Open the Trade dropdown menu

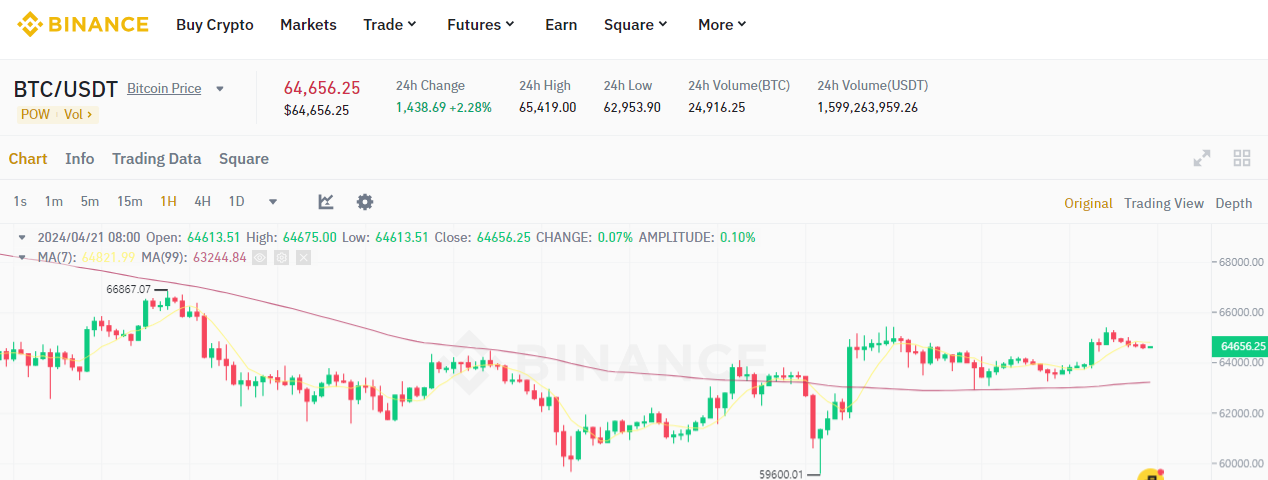390,24
